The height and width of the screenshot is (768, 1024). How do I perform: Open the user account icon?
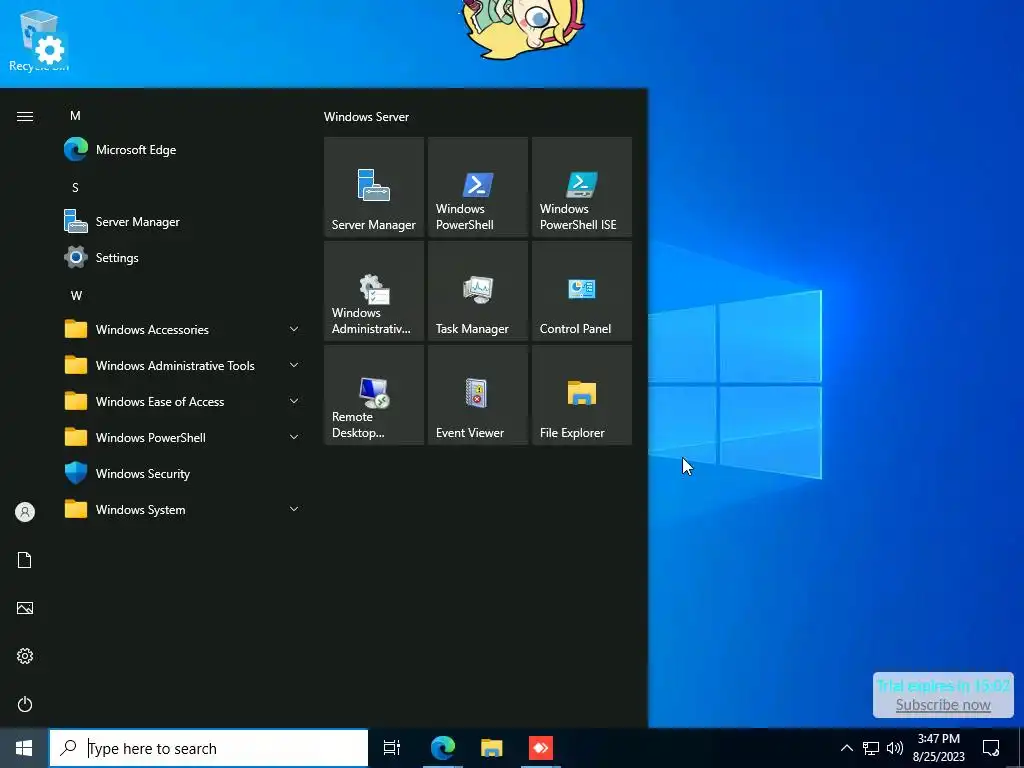tap(25, 512)
